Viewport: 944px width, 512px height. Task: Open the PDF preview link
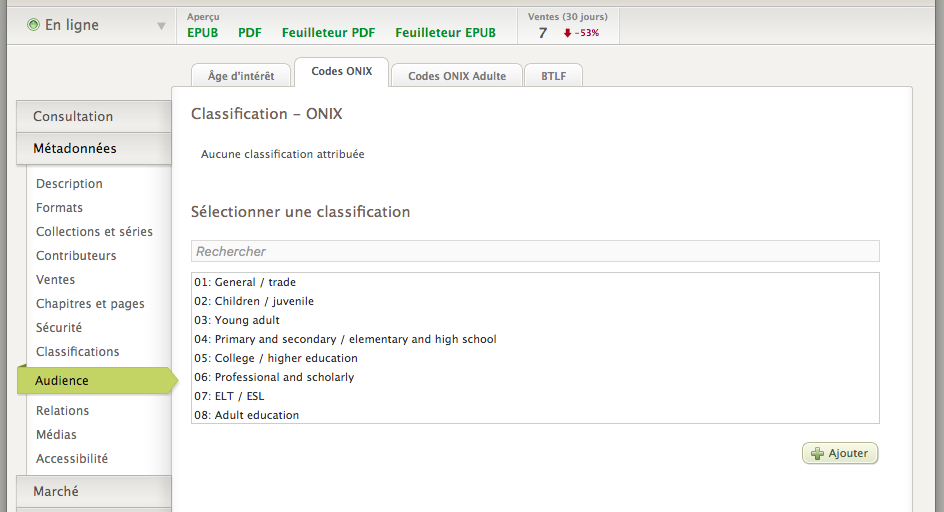click(x=250, y=33)
